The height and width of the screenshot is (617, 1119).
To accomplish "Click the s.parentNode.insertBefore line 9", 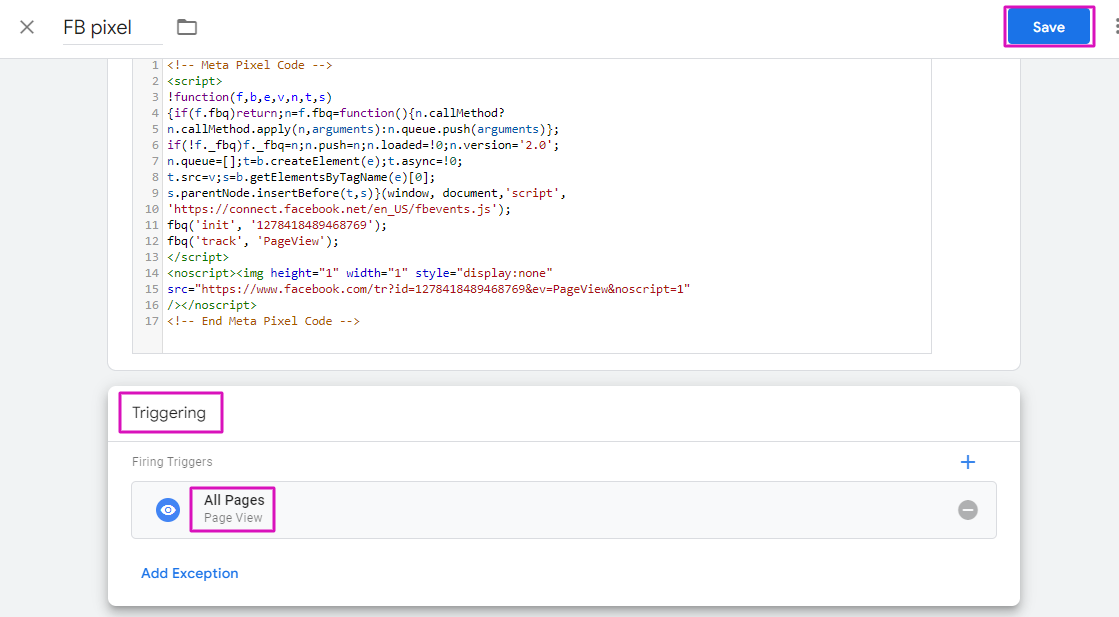I will [367, 193].
